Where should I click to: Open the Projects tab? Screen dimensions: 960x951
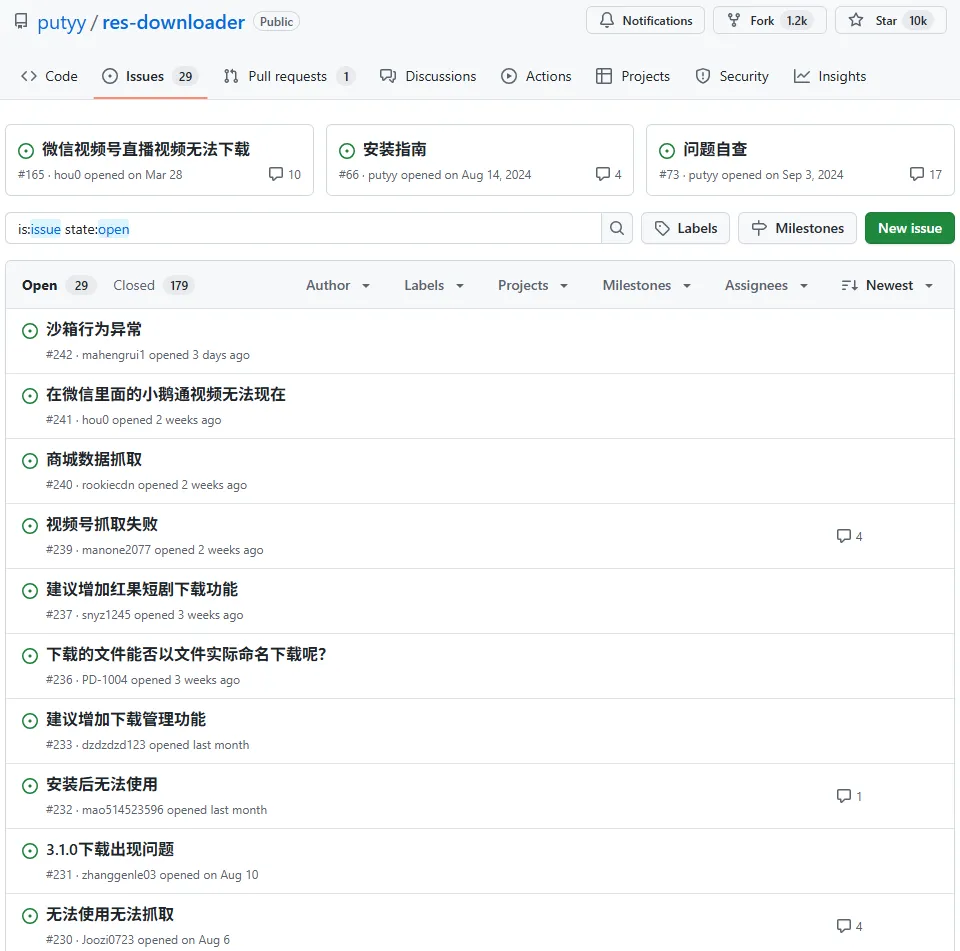tap(633, 77)
